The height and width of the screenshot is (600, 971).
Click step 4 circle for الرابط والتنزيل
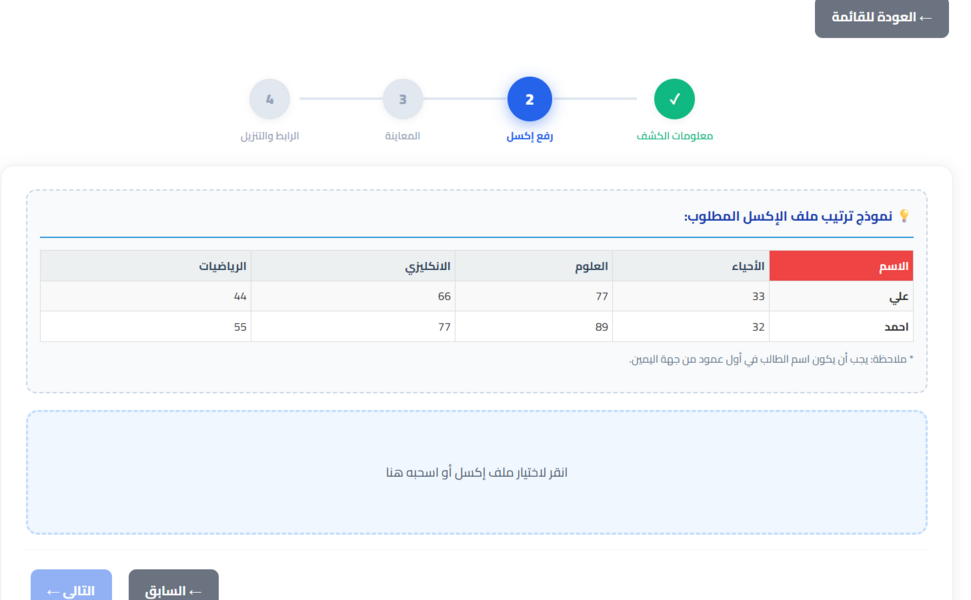tap(269, 99)
